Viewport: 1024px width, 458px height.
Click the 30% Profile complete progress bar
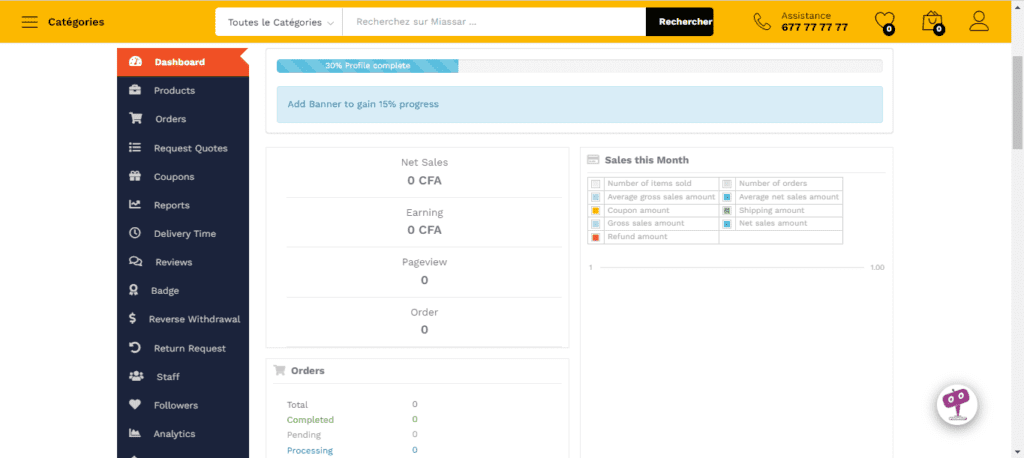pyautogui.click(x=367, y=66)
